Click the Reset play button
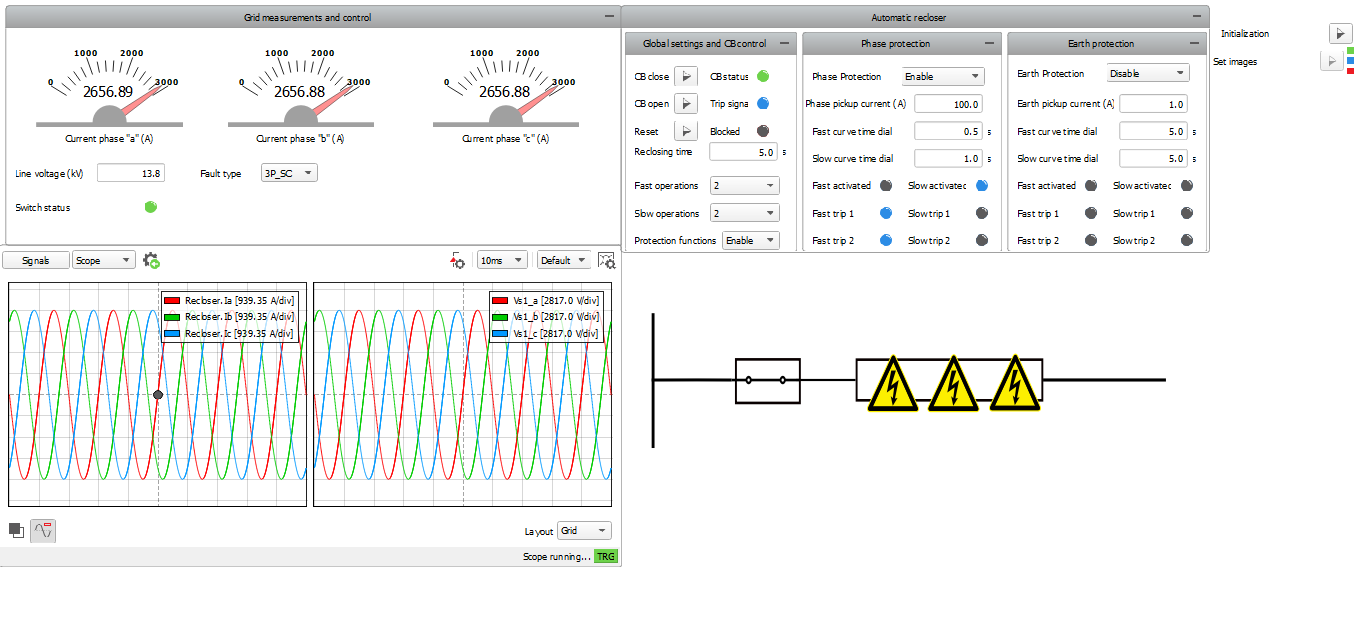The width and height of the screenshot is (1359, 621). point(685,131)
